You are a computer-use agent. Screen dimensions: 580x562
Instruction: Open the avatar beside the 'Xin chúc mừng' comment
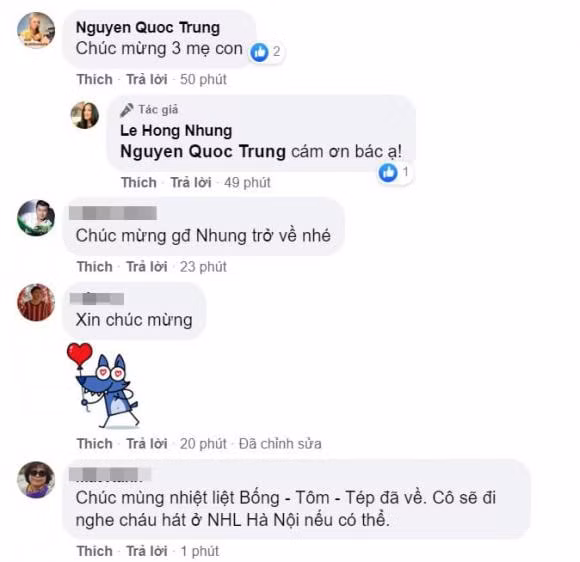[36, 302]
